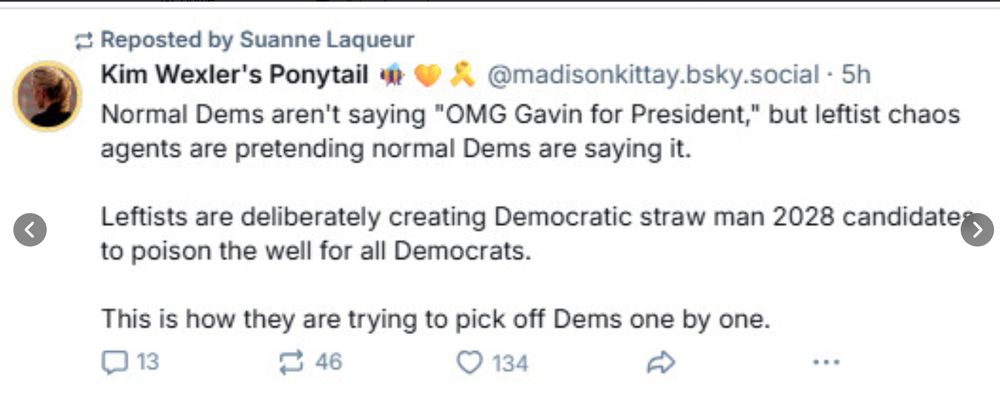The height and width of the screenshot is (398, 1000).
Task: Like the post with the heart icon
Action: [469, 363]
